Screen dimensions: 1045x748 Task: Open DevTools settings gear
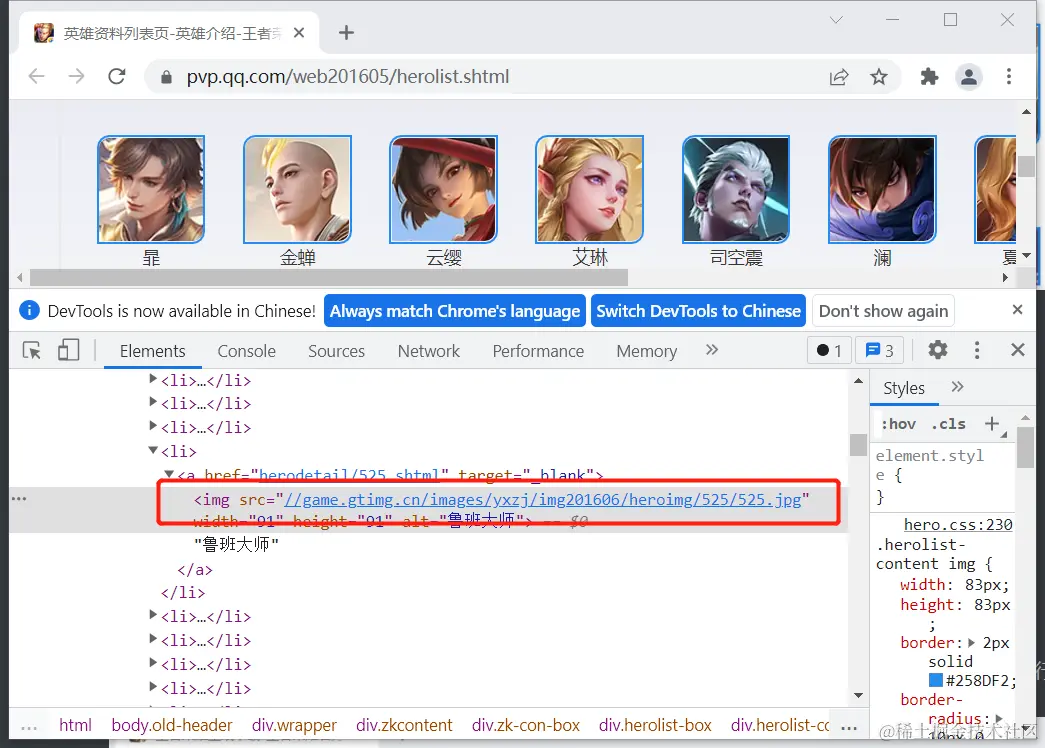click(937, 350)
